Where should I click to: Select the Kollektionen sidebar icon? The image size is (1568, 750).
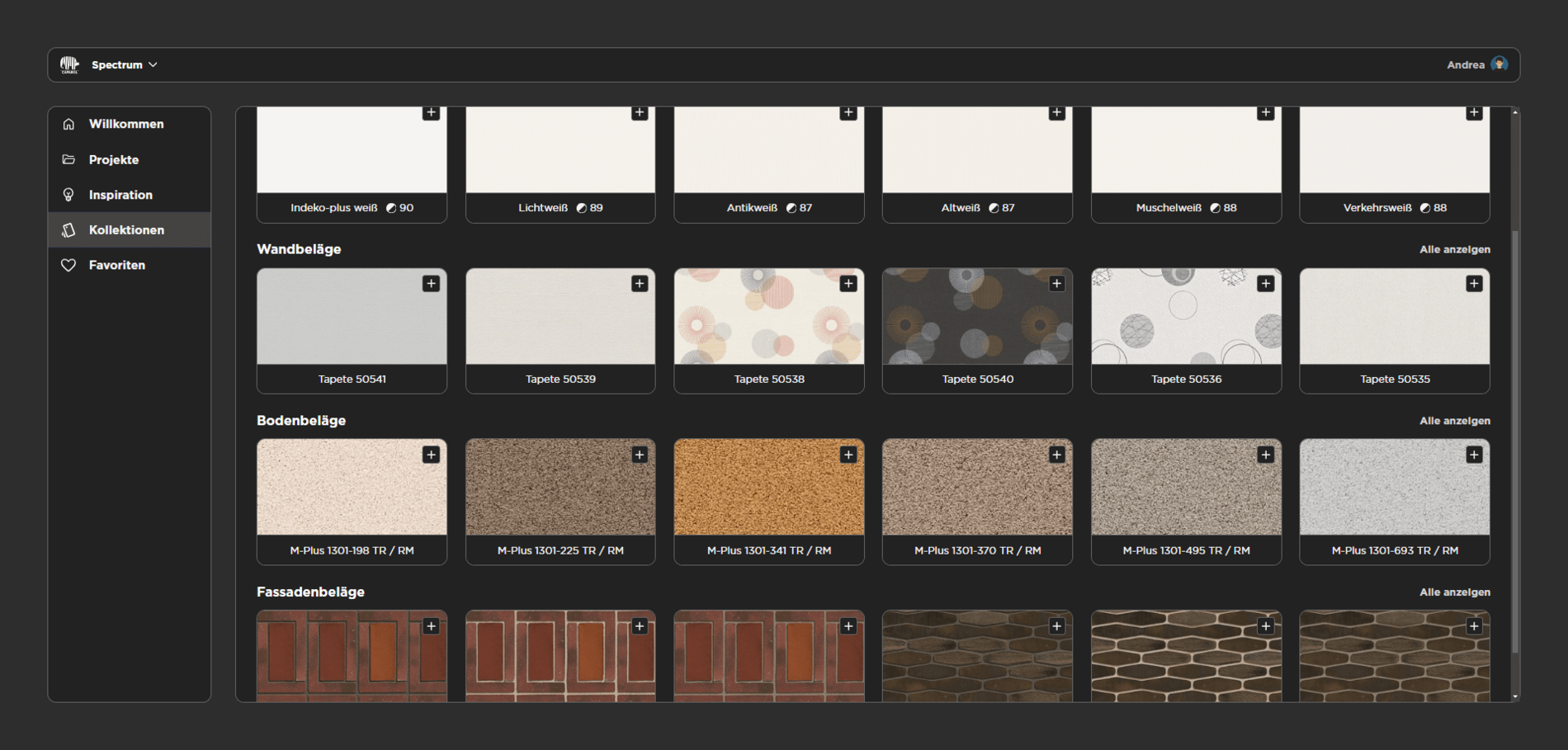pyautogui.click(x=68, y=230)
